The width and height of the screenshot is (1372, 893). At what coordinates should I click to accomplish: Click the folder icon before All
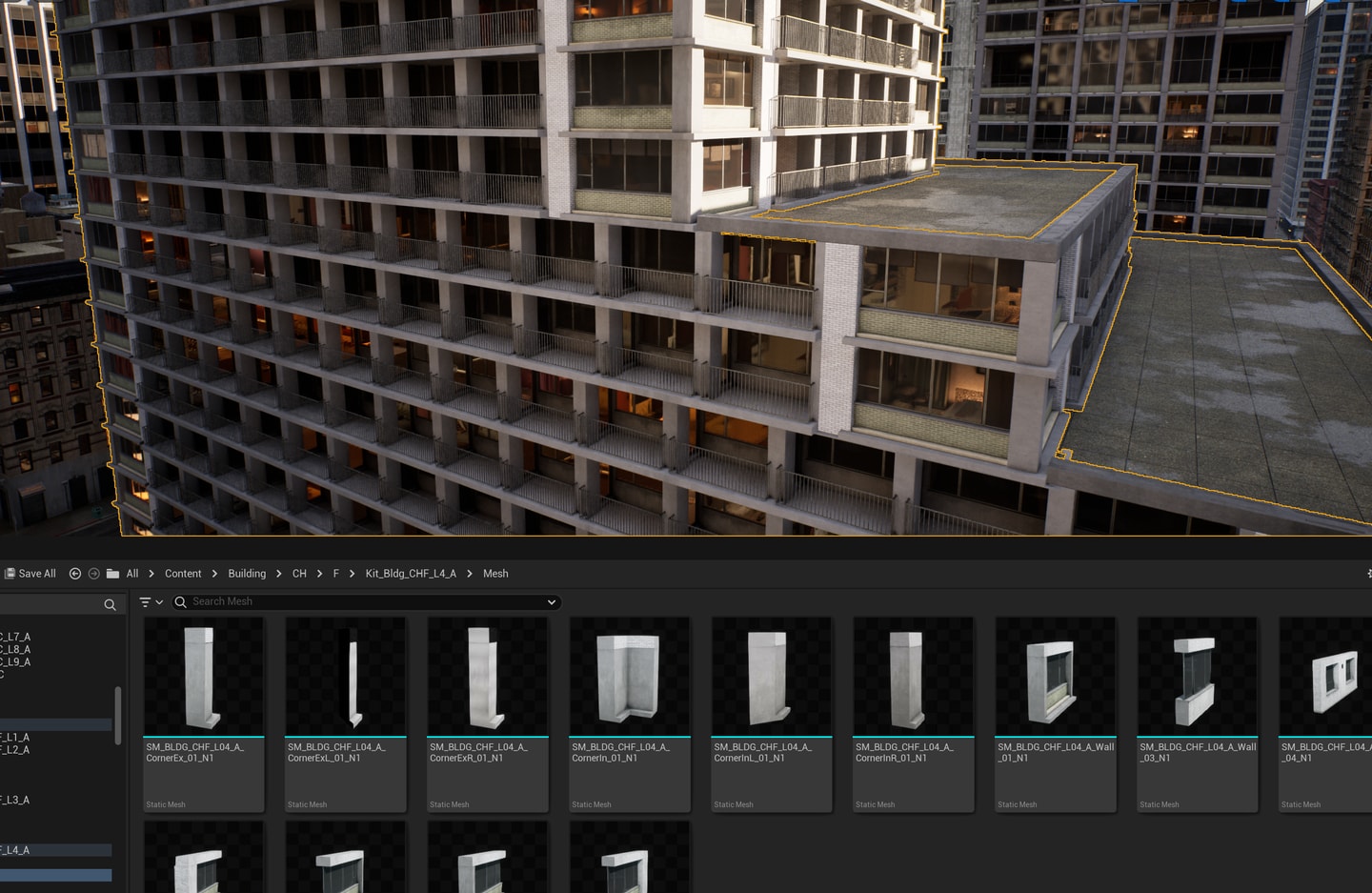(x=112, y=574)
